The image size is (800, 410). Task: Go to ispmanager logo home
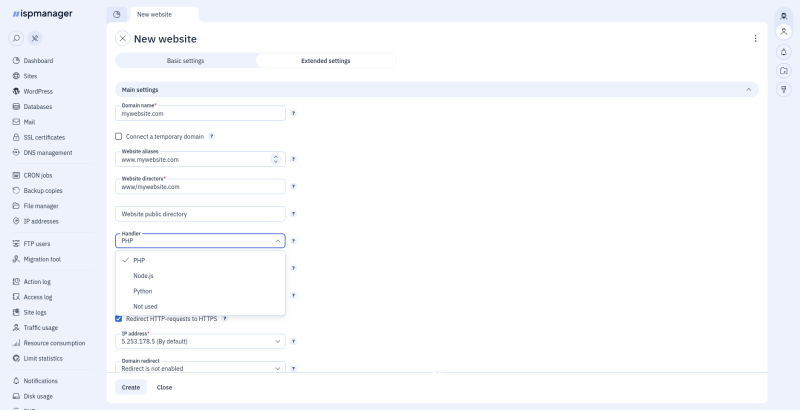point(43,14)
